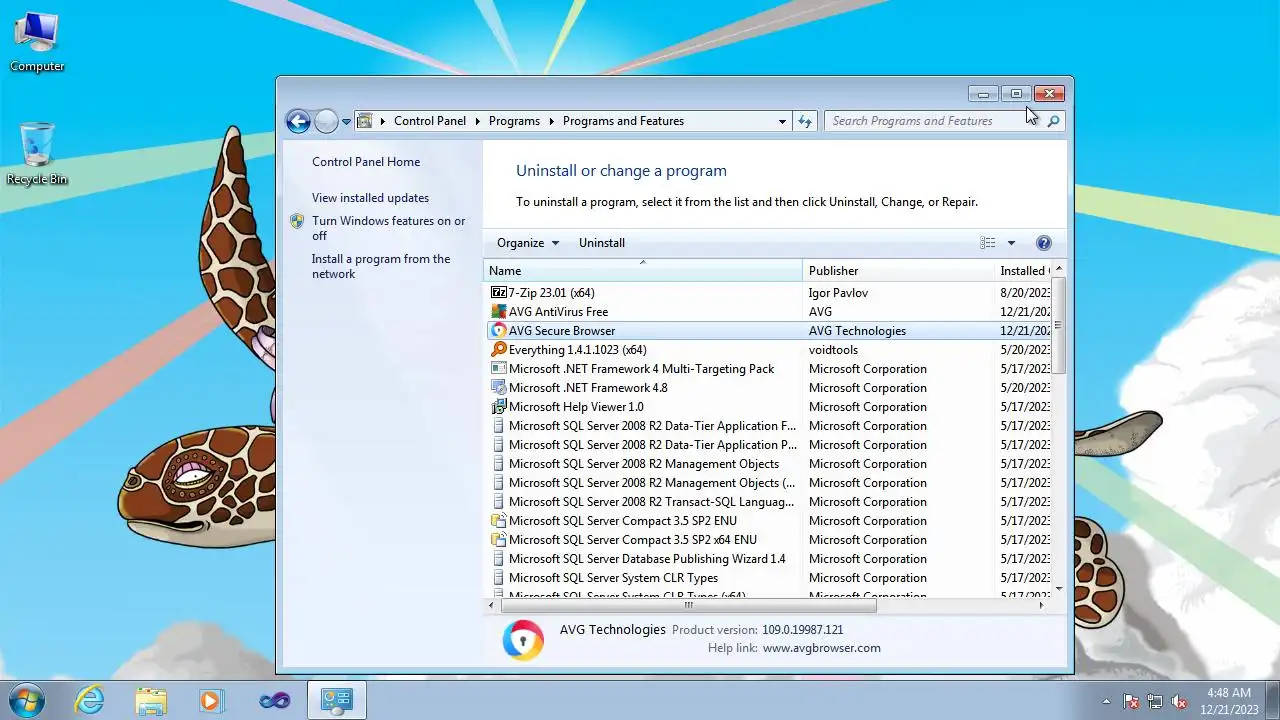
Task: Open View installed updates link
Action: (370, 198)
